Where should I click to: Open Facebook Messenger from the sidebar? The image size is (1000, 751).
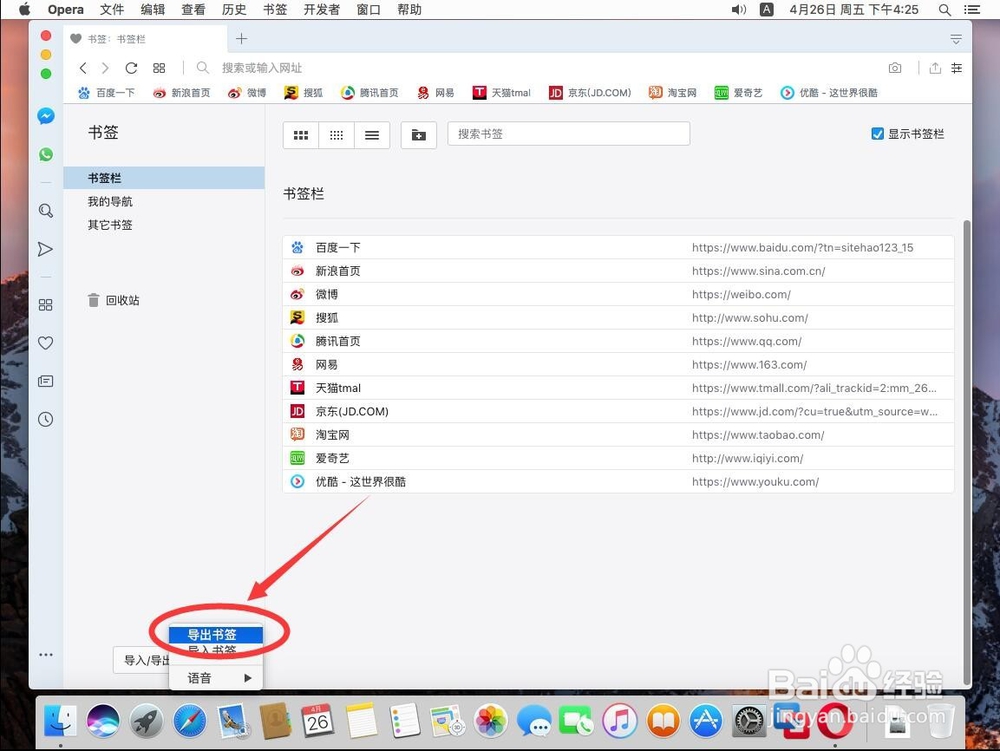[x=45, y=116]
